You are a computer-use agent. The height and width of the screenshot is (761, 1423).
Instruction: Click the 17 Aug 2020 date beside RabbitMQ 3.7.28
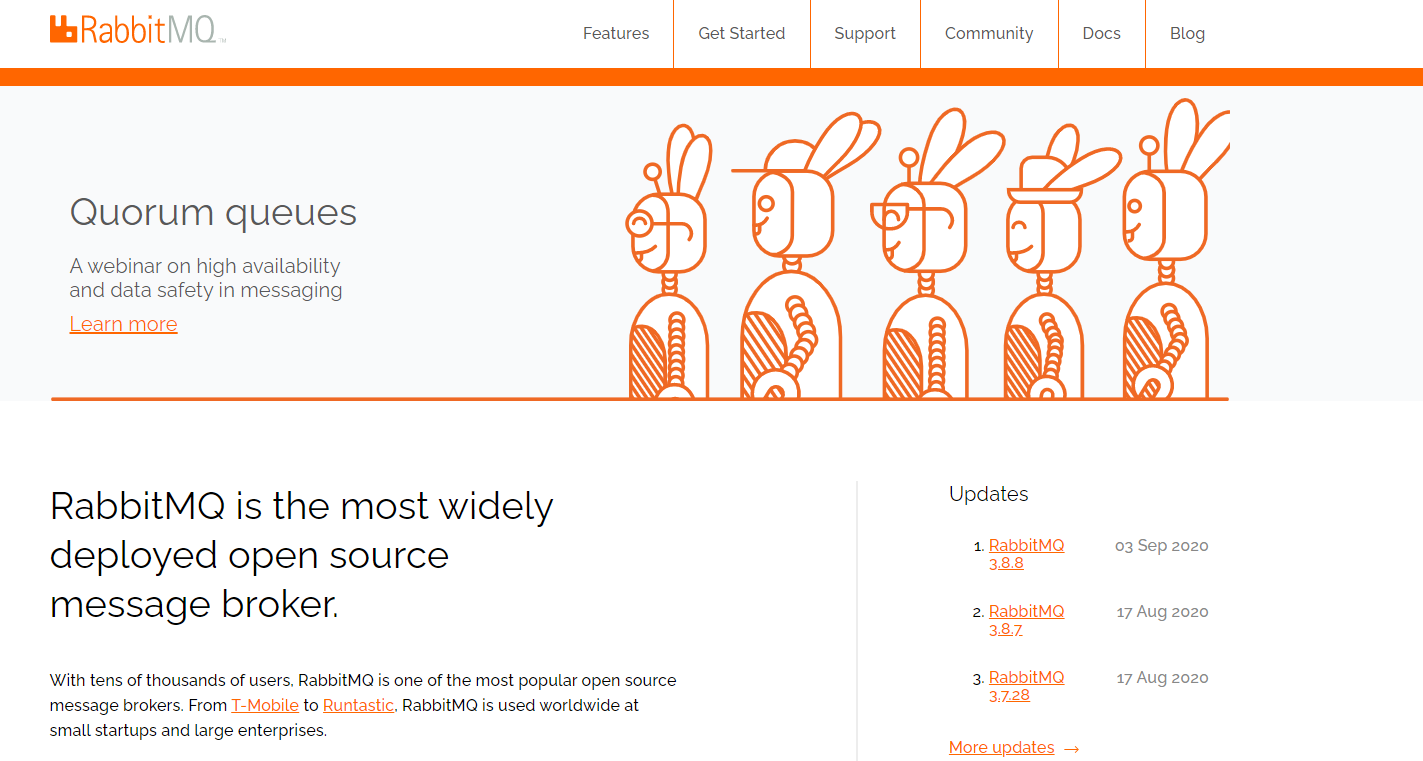[1162, 678]
